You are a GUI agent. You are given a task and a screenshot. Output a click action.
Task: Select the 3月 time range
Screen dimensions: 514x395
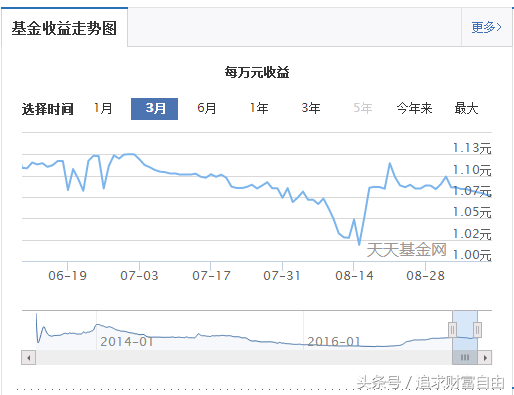click(x=154, y=109)
